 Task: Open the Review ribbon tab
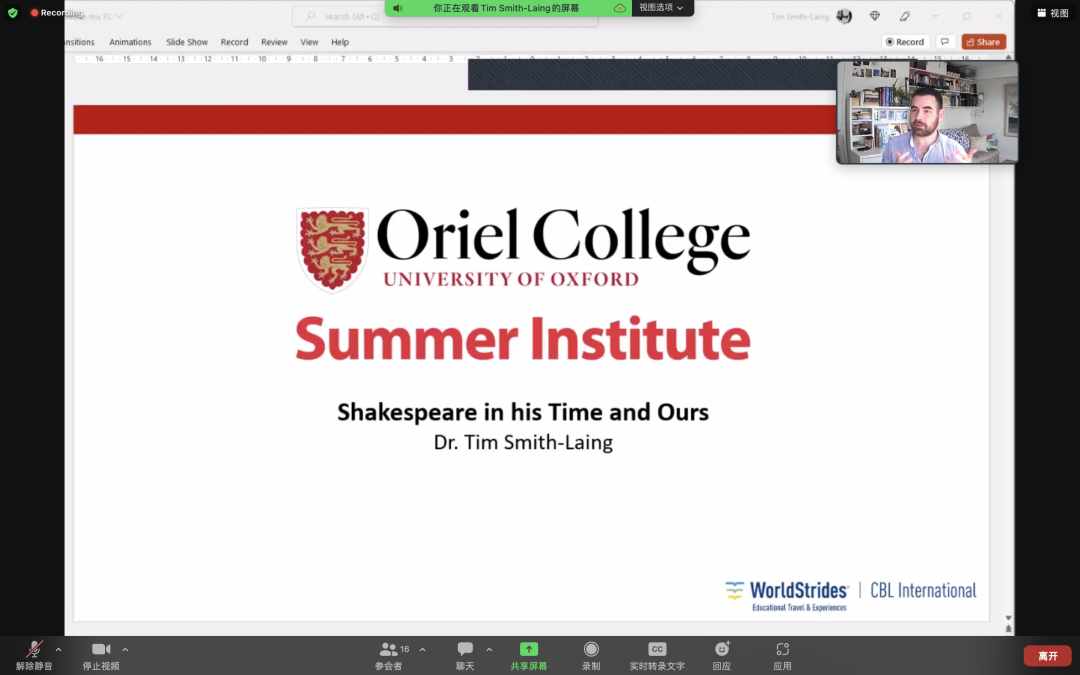click(274, 42)
